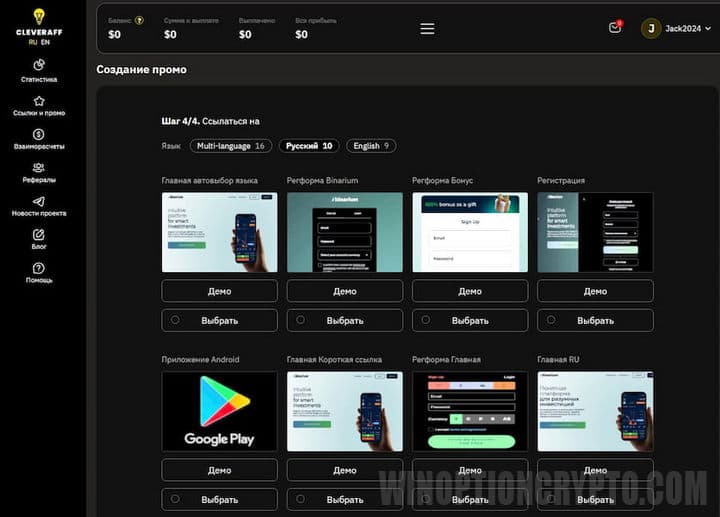Filter landings by English tab
The image size is (720, 517).
click(371, 146)
